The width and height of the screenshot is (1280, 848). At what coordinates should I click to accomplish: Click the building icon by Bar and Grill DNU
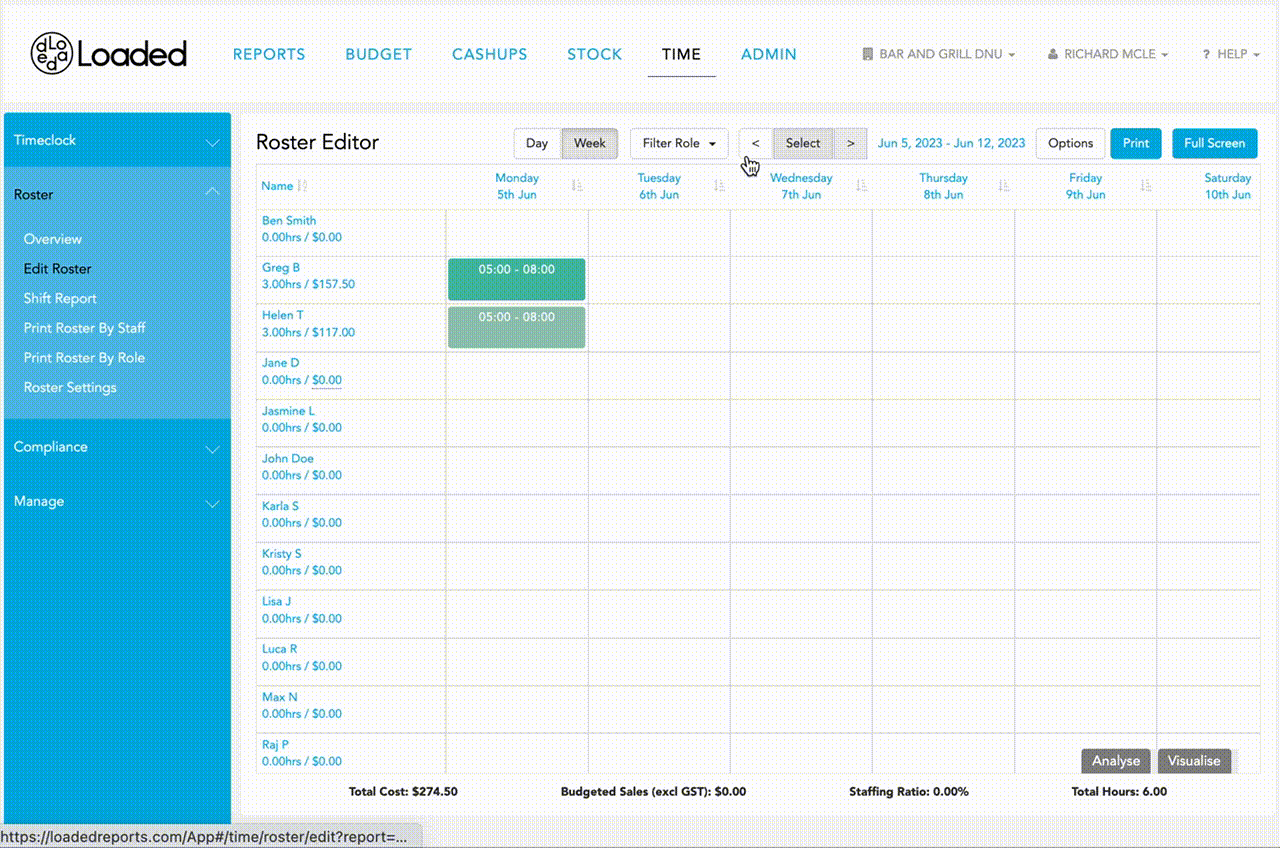tap(867, 54)
